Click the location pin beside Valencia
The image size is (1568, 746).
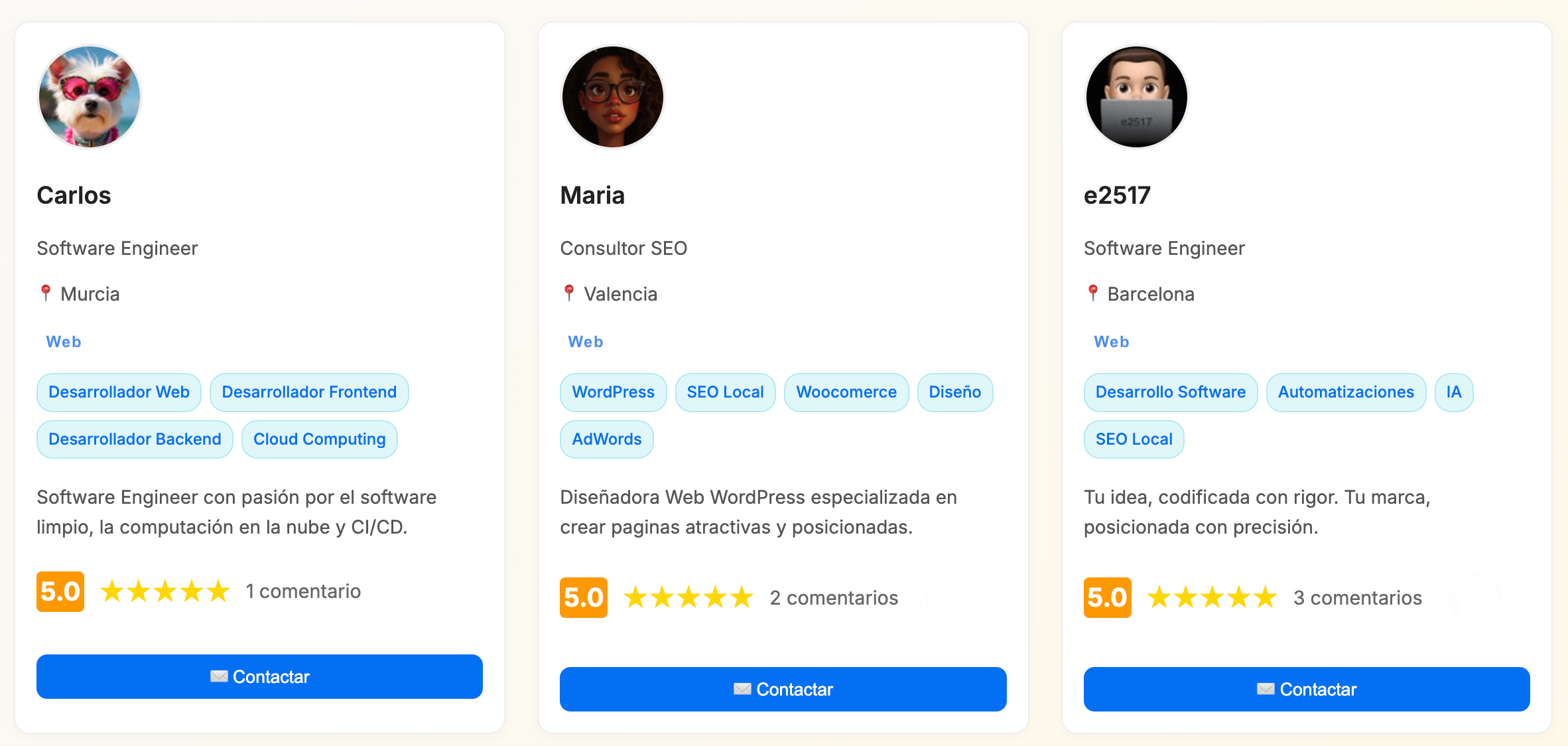(568, 293)
